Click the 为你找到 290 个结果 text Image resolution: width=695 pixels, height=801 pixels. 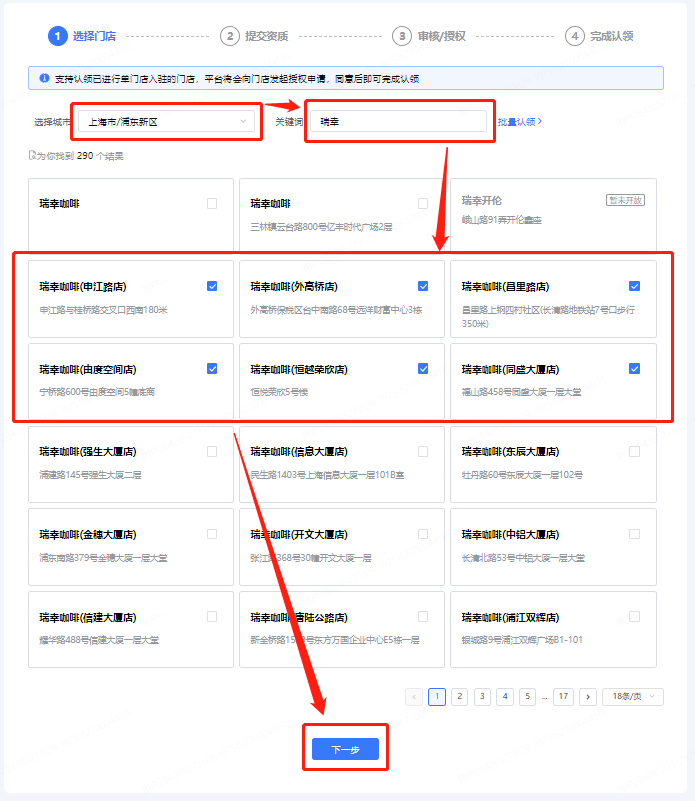click(x=77, y=156)
